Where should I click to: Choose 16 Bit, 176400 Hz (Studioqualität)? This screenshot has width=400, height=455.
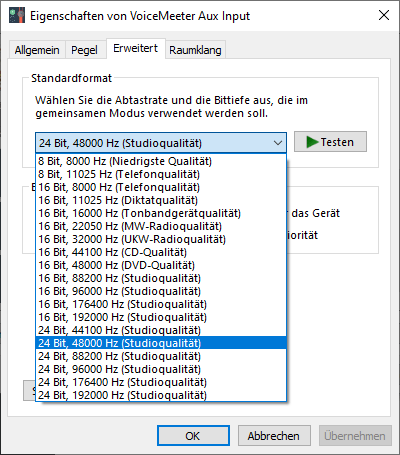coord(161,304)
